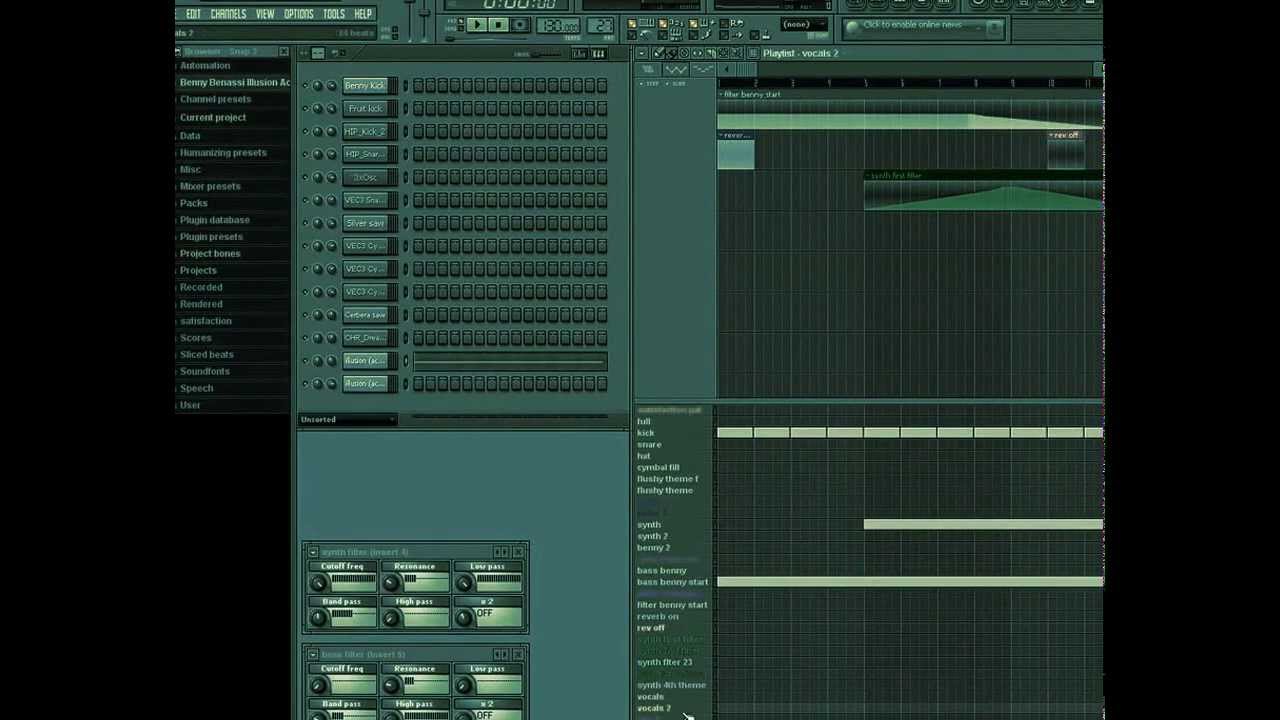Open the playlist menu dropdown arrow
This screenshot has height=720, width=1280.
pos(642,53)
